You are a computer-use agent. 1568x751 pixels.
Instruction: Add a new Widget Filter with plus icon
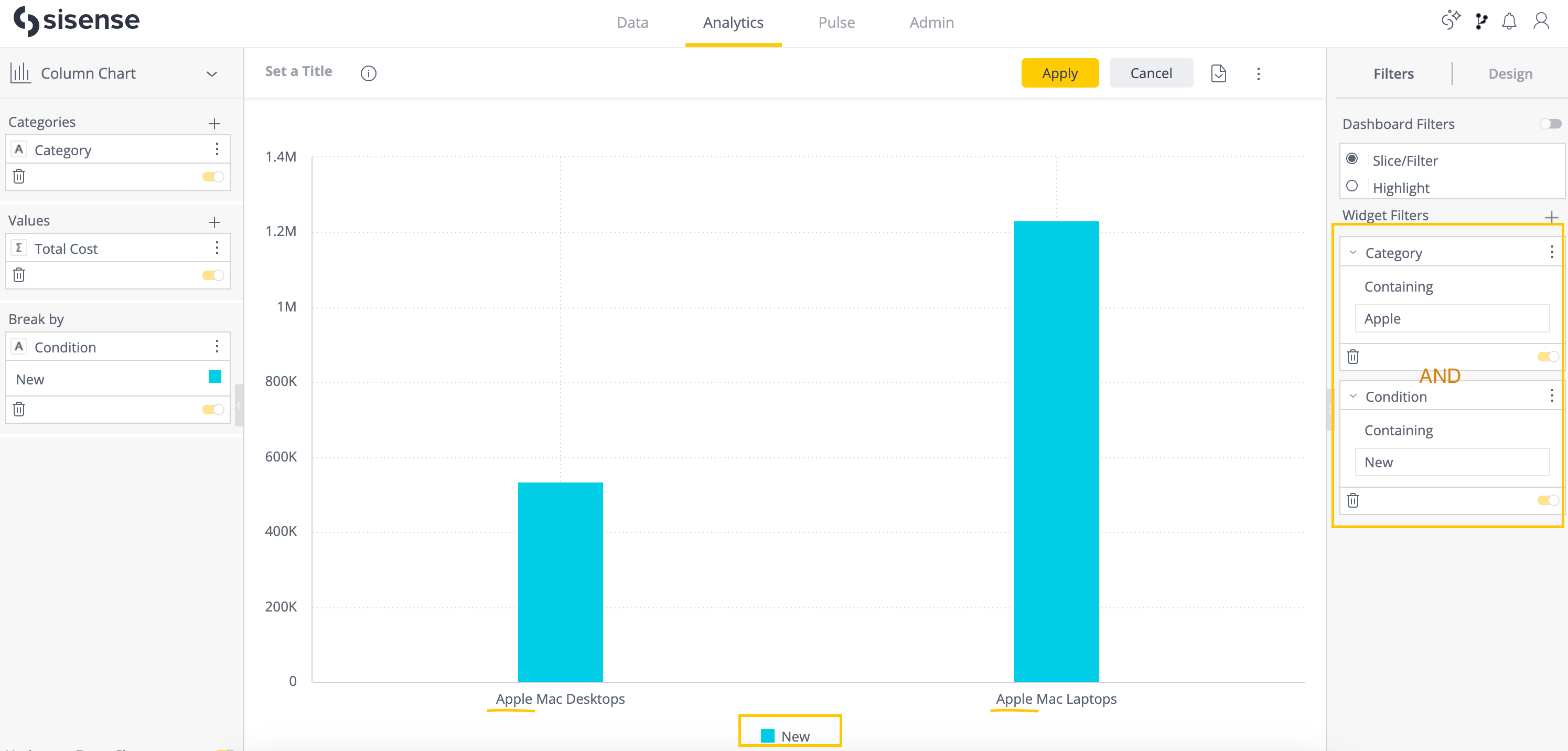click(x=1552, y=217)
